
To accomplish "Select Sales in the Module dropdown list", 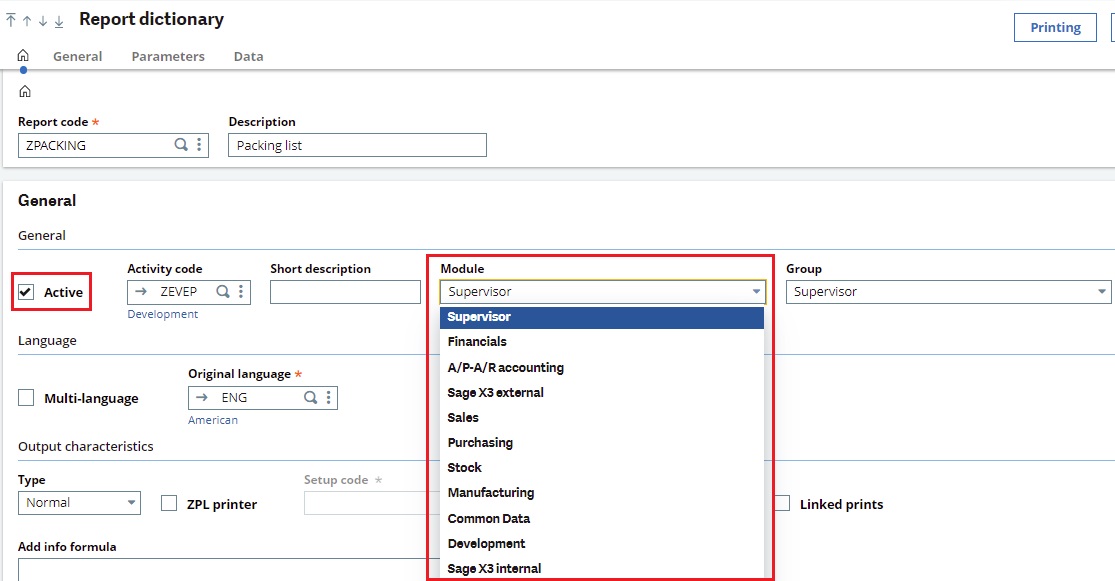I will coord(465,417).
